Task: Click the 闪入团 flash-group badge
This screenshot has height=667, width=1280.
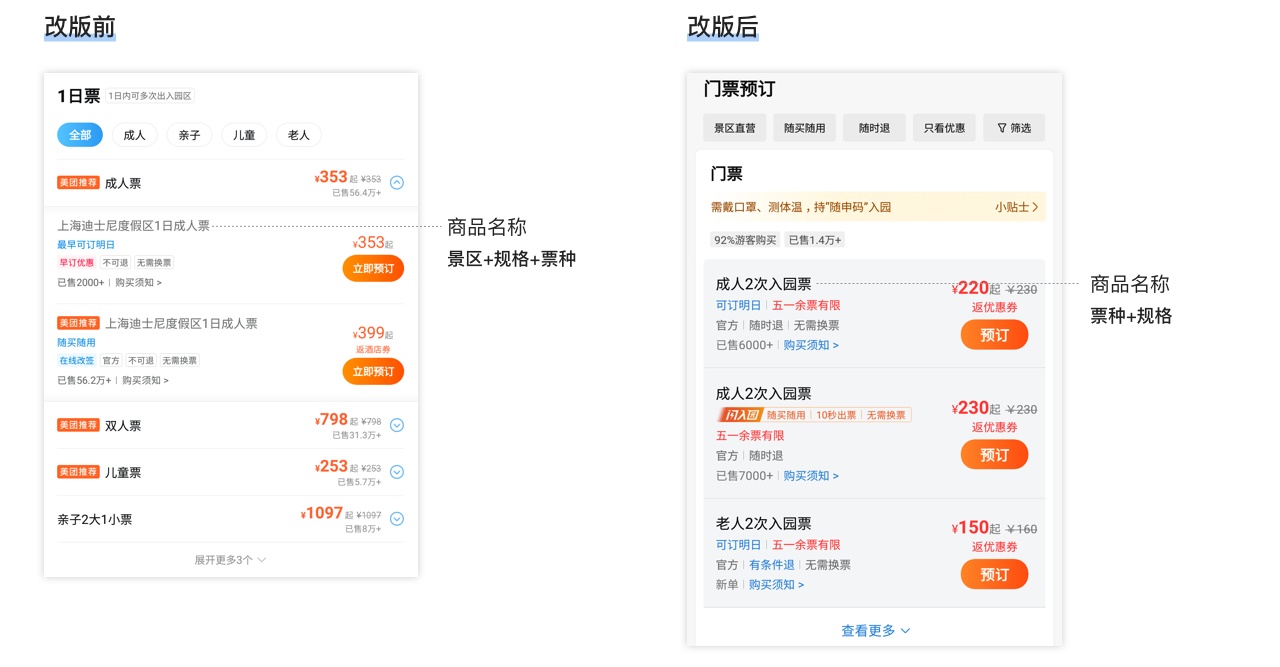Action: click(740, 414)
